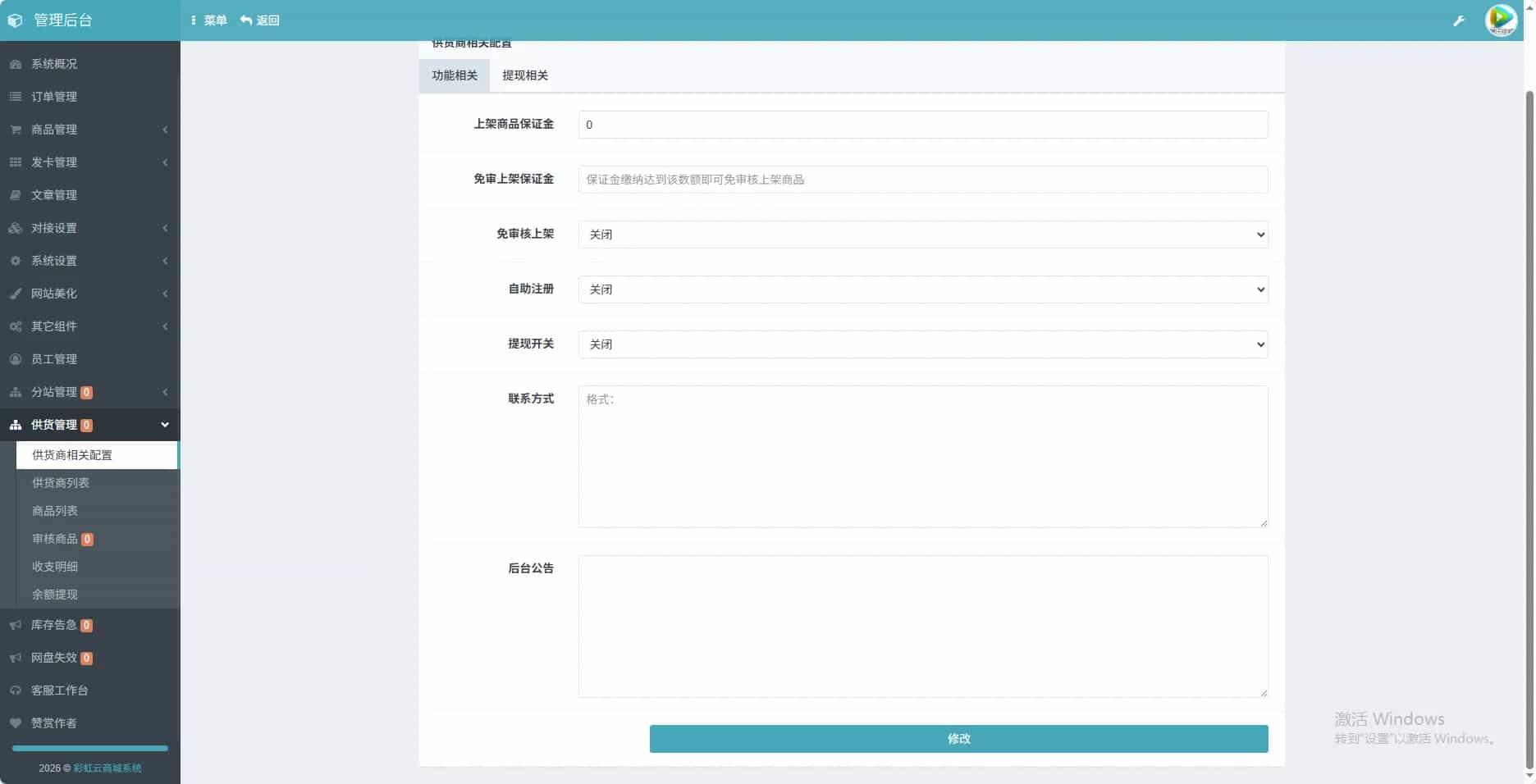Open the 免审核上架 dropdown
The height and width of the screenshot is (784, 1536).
click(922, 235)
